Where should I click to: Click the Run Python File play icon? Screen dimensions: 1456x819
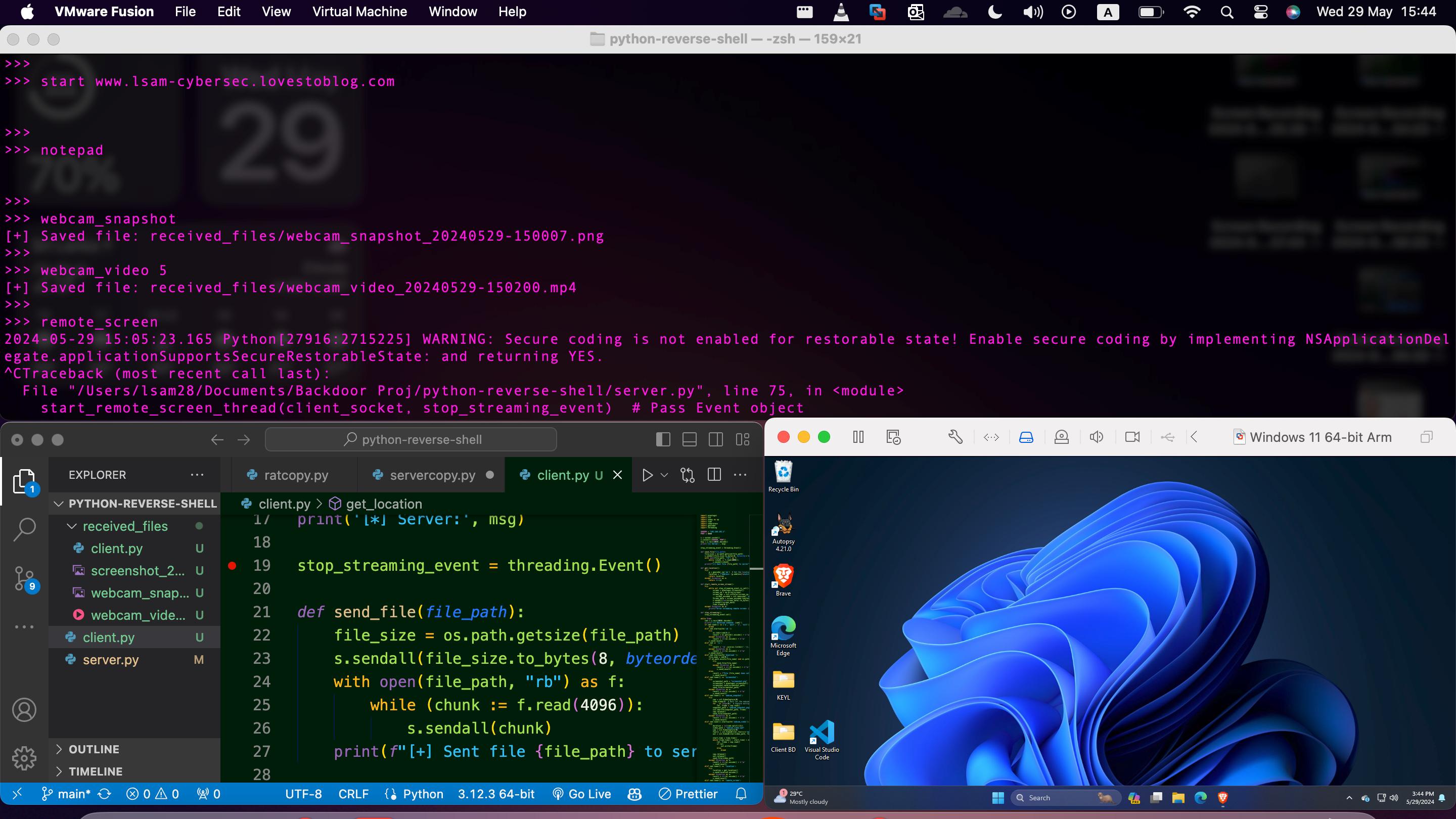click(647, 475)
